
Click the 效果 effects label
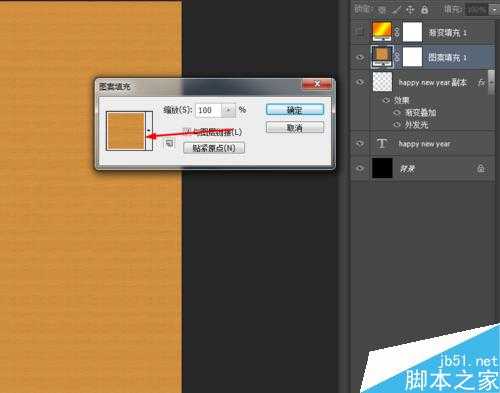coord(401,100)
